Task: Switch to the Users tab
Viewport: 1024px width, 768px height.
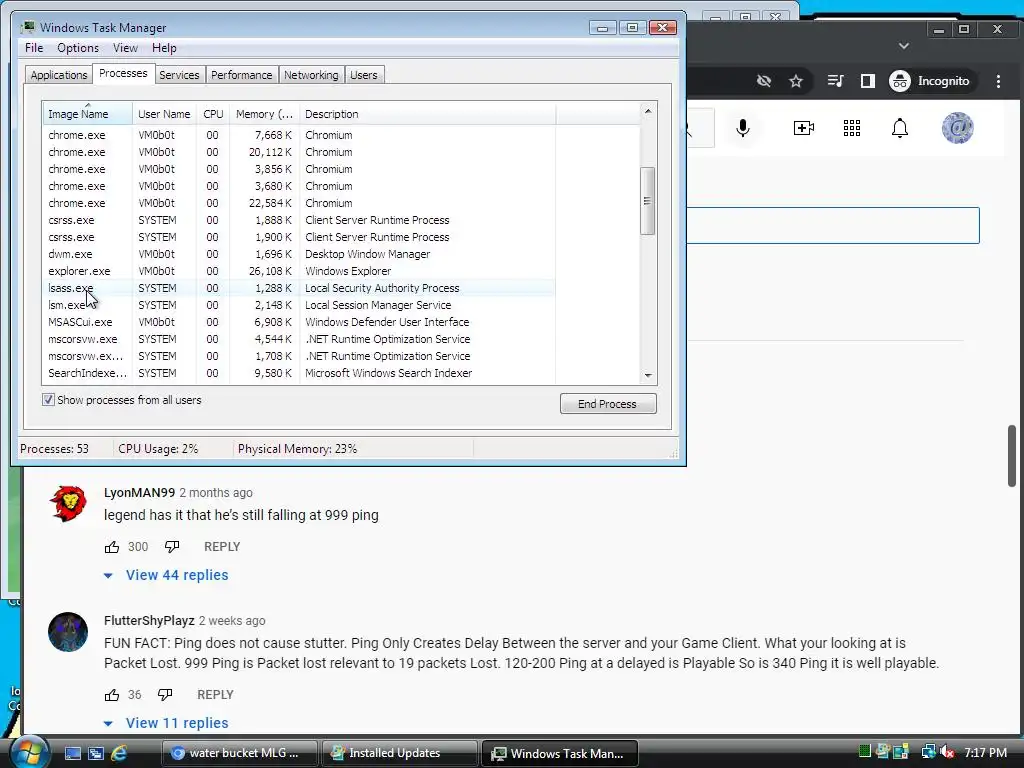Action: (364, 74)
